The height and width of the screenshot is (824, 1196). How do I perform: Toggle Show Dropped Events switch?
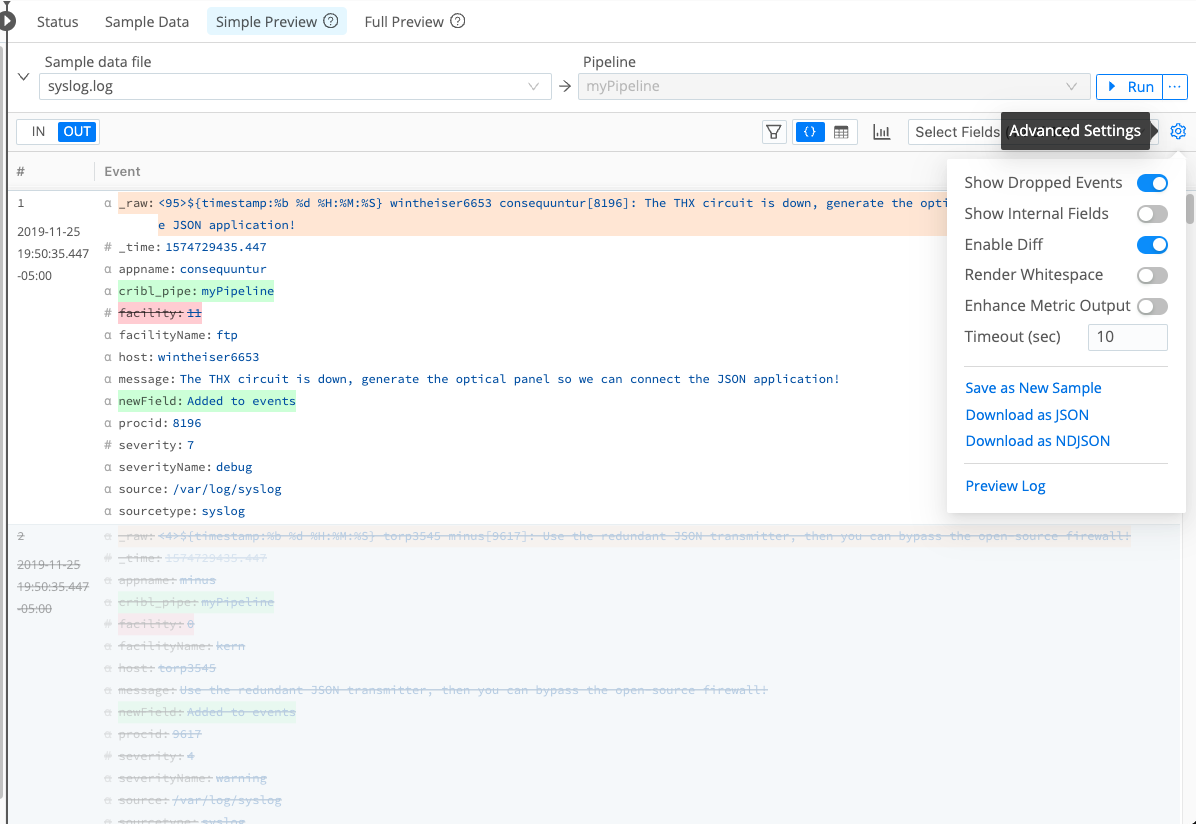[x=1152, y=183]
